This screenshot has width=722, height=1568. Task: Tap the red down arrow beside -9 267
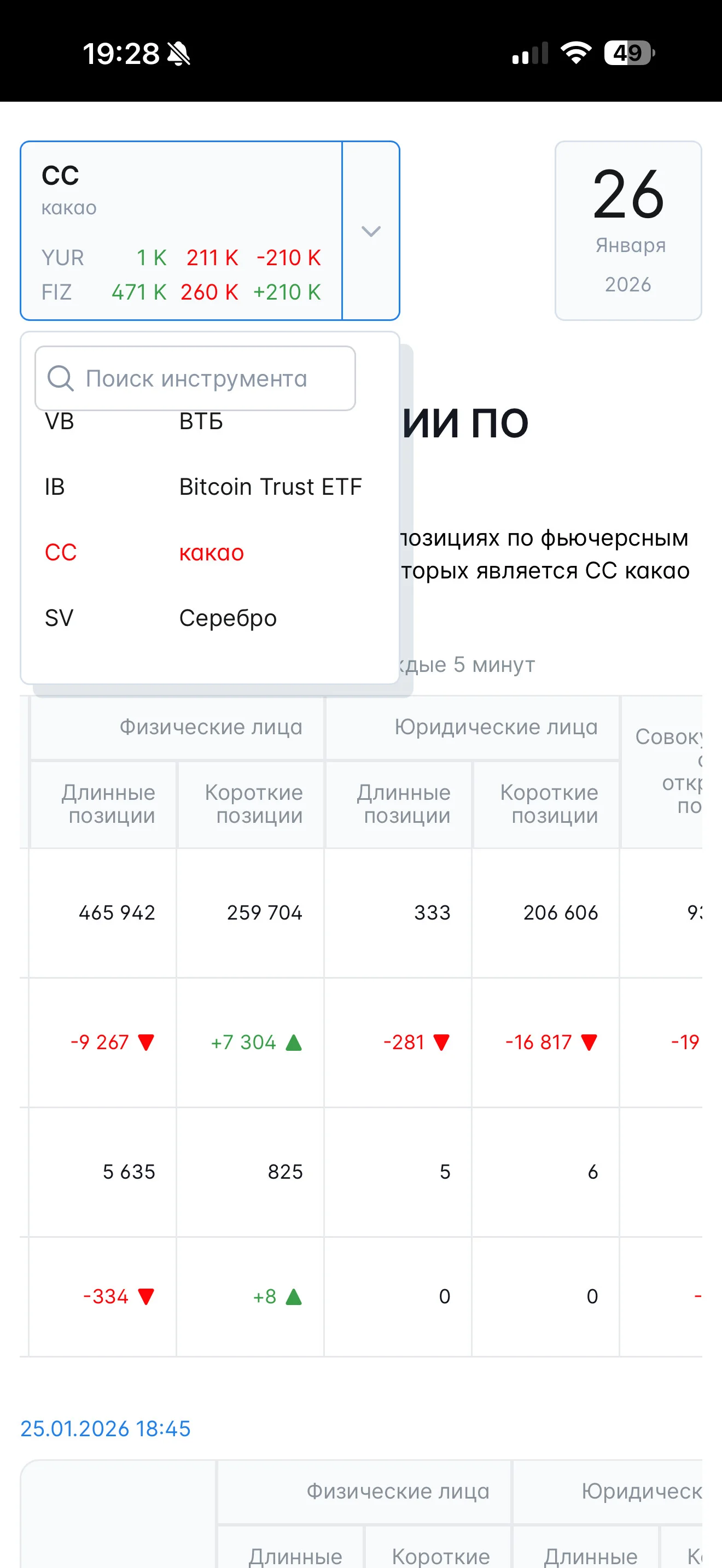[x=146, y=1043]
